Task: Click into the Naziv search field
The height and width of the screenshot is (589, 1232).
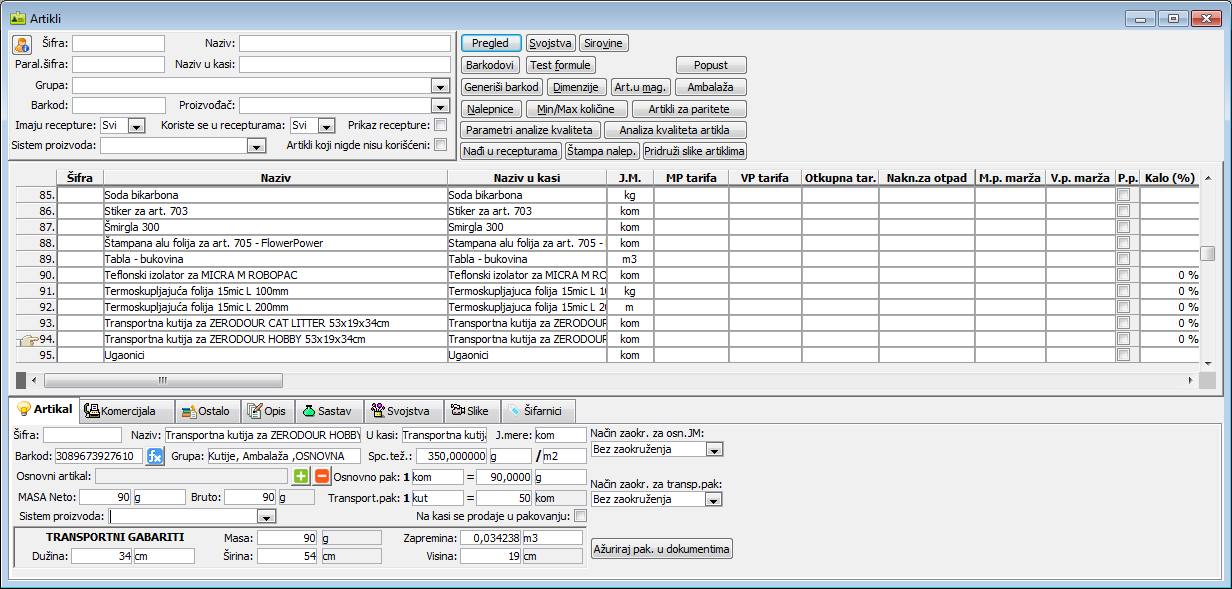Action: 344,44
